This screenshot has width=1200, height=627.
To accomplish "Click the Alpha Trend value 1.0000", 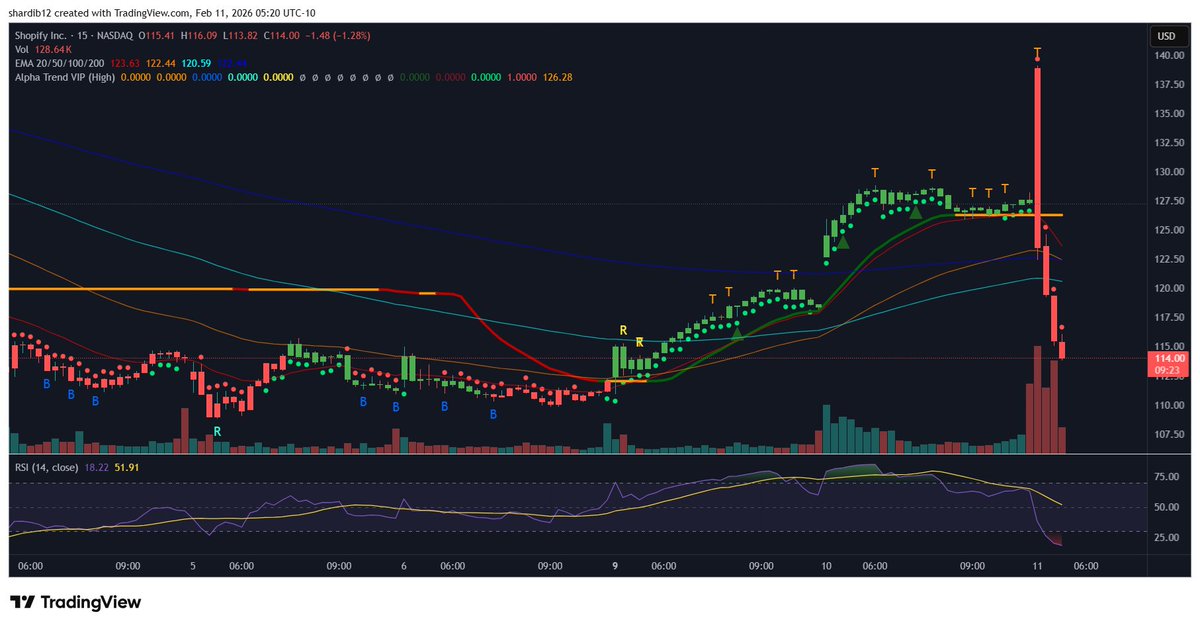I will [x=520, y=77].
